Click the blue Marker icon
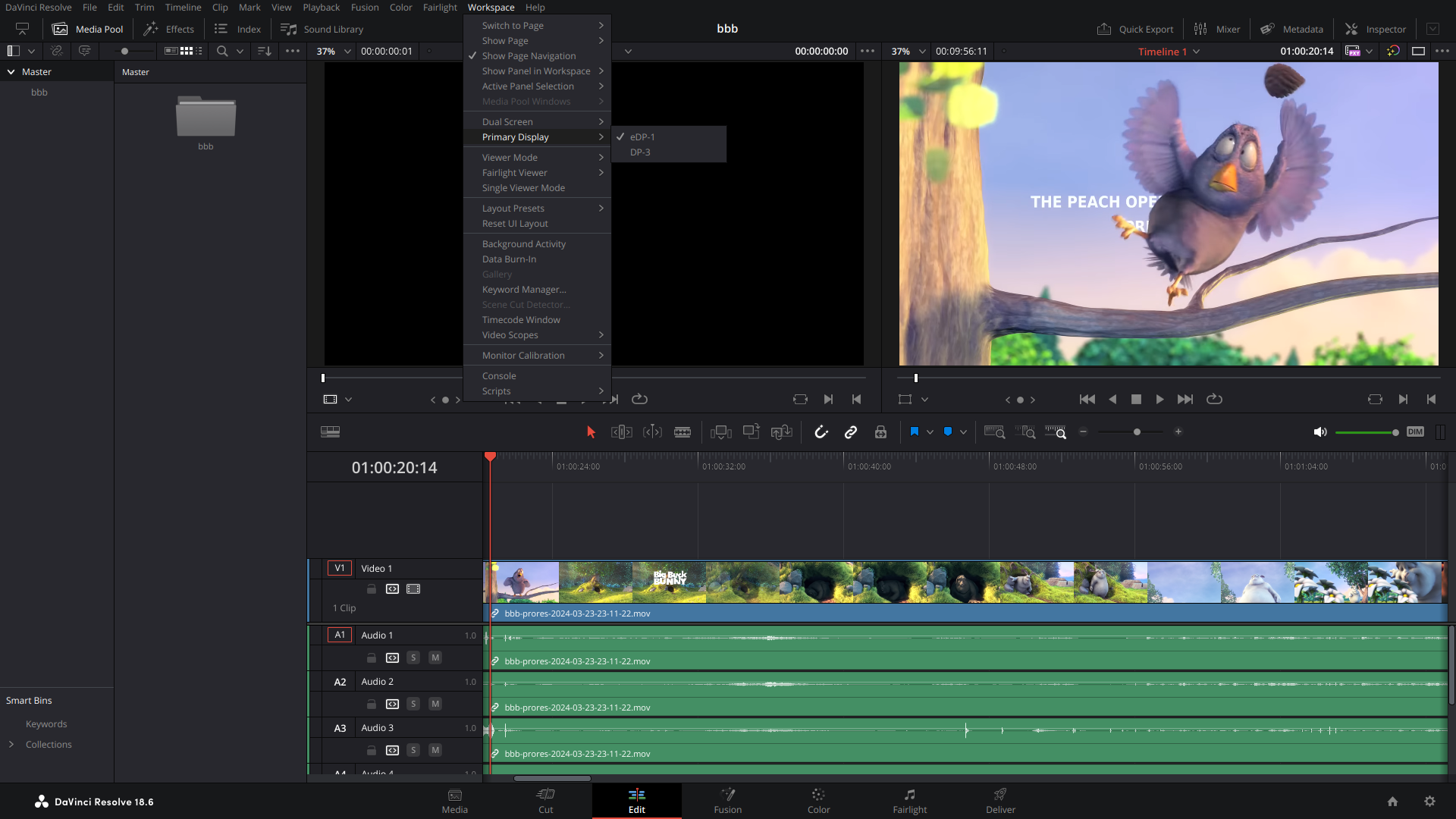 tap(948, 431)
